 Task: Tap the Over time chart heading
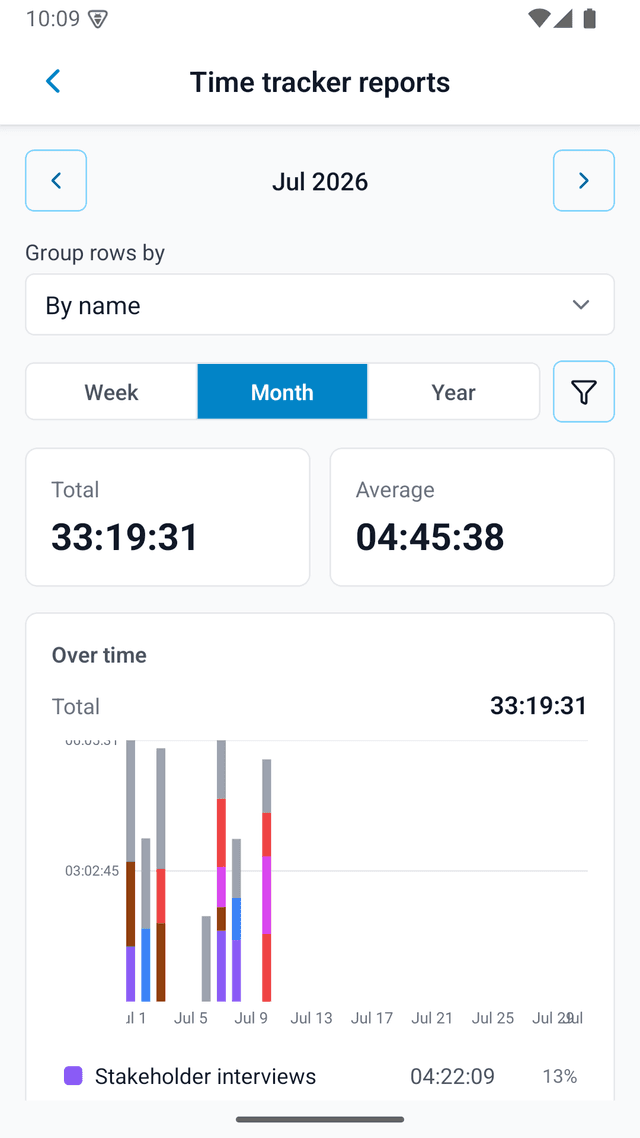99,655
